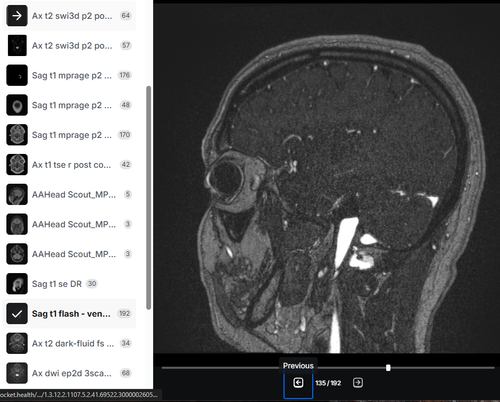Click the checkmark icon of Sag t1 flash

pos(17,314)
